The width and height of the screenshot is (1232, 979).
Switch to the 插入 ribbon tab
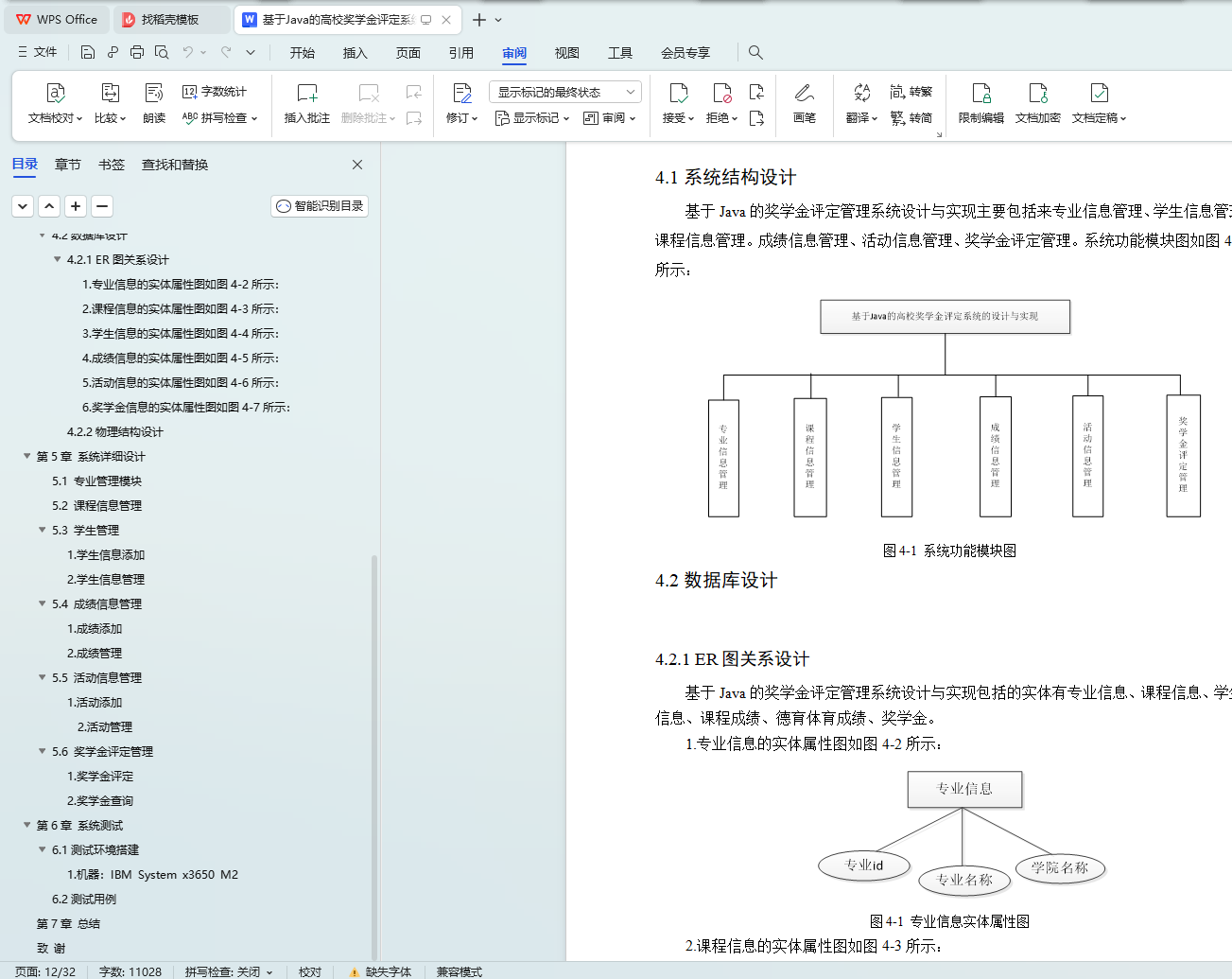click(356, 53)
